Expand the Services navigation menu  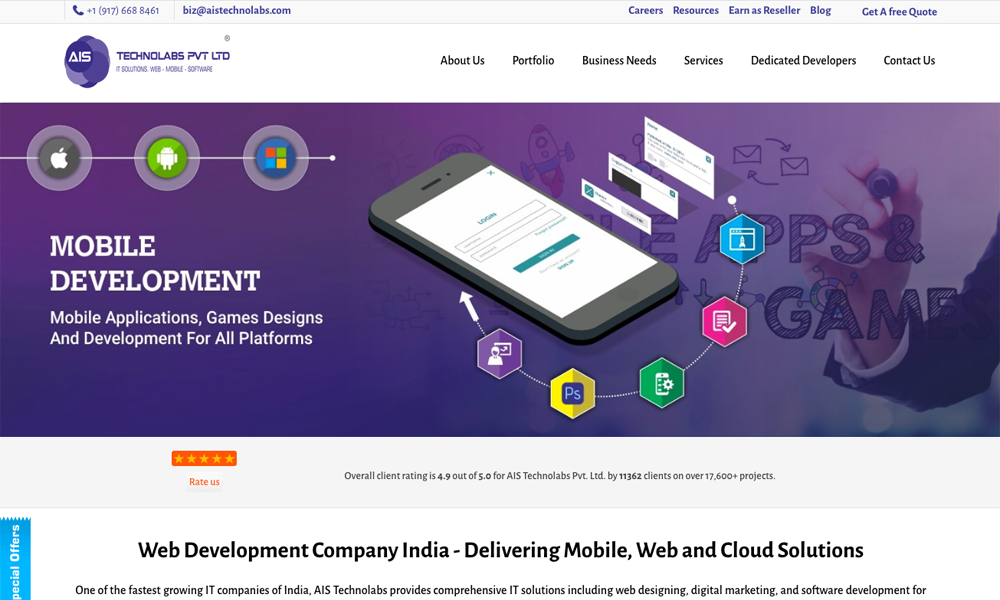click(703, 61)
